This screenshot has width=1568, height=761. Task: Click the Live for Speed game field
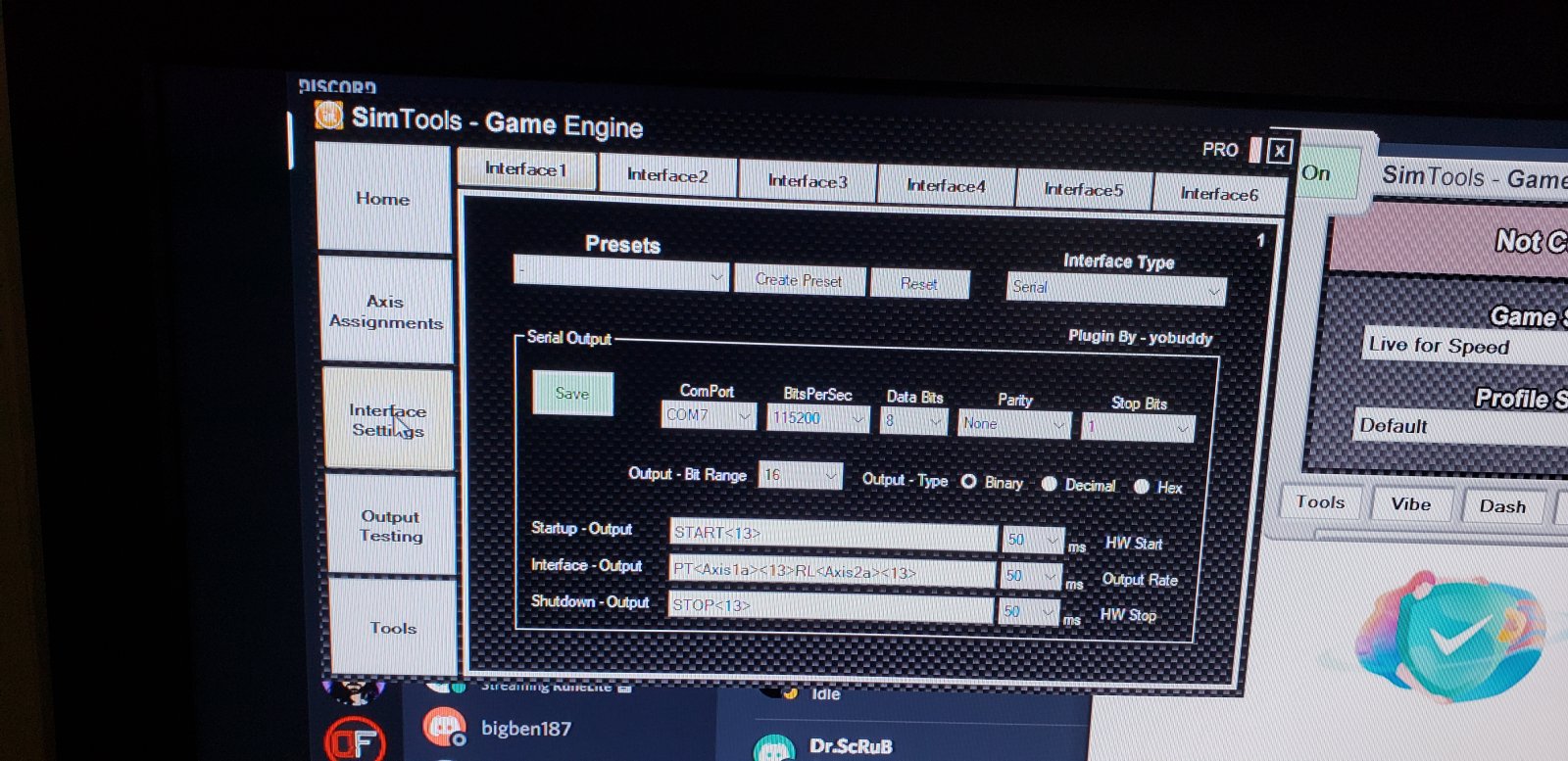tap(1464, 346)
